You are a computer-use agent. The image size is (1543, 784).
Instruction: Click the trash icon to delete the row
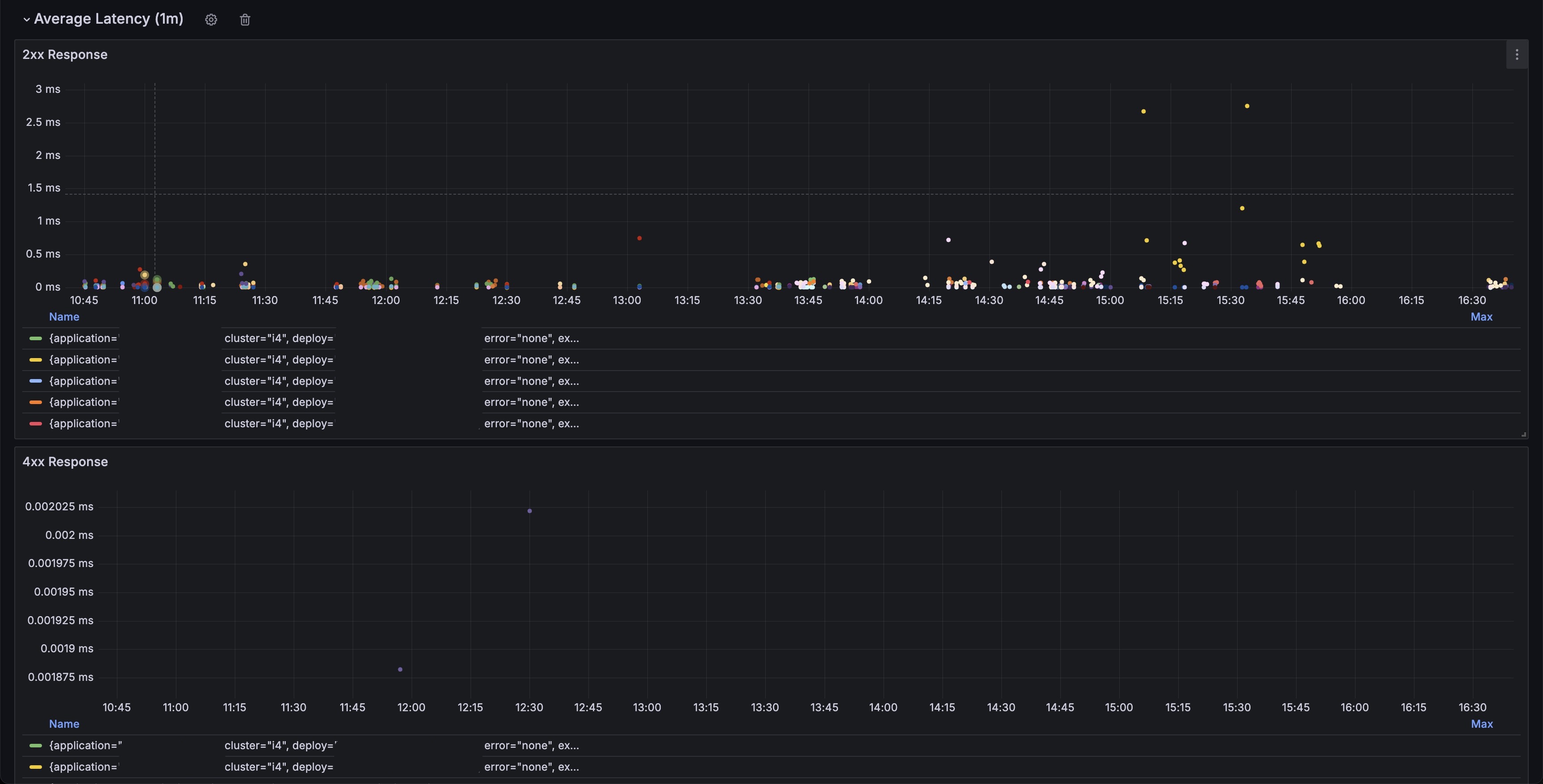click(x=245, y=20)
